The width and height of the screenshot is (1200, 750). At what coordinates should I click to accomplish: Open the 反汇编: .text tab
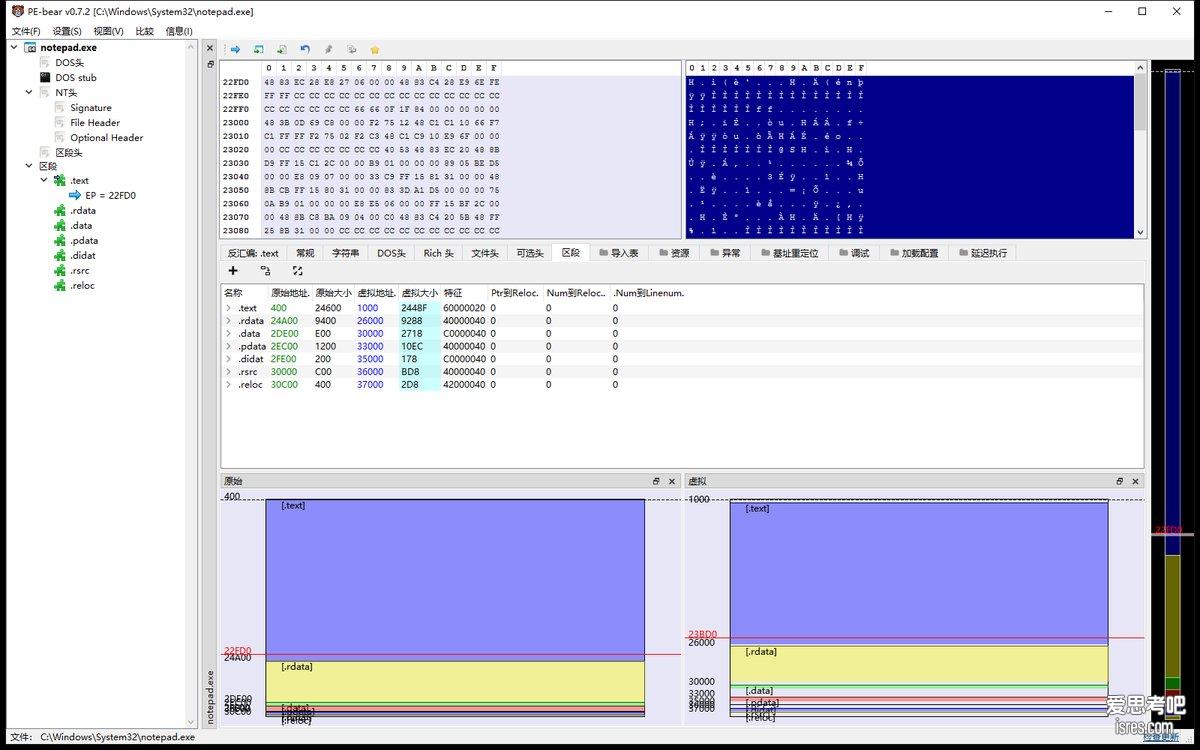coord(253,253)
